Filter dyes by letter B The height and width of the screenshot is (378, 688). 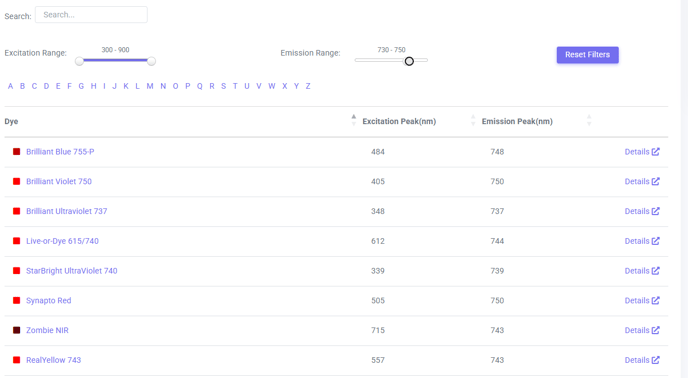coord(22,86)
